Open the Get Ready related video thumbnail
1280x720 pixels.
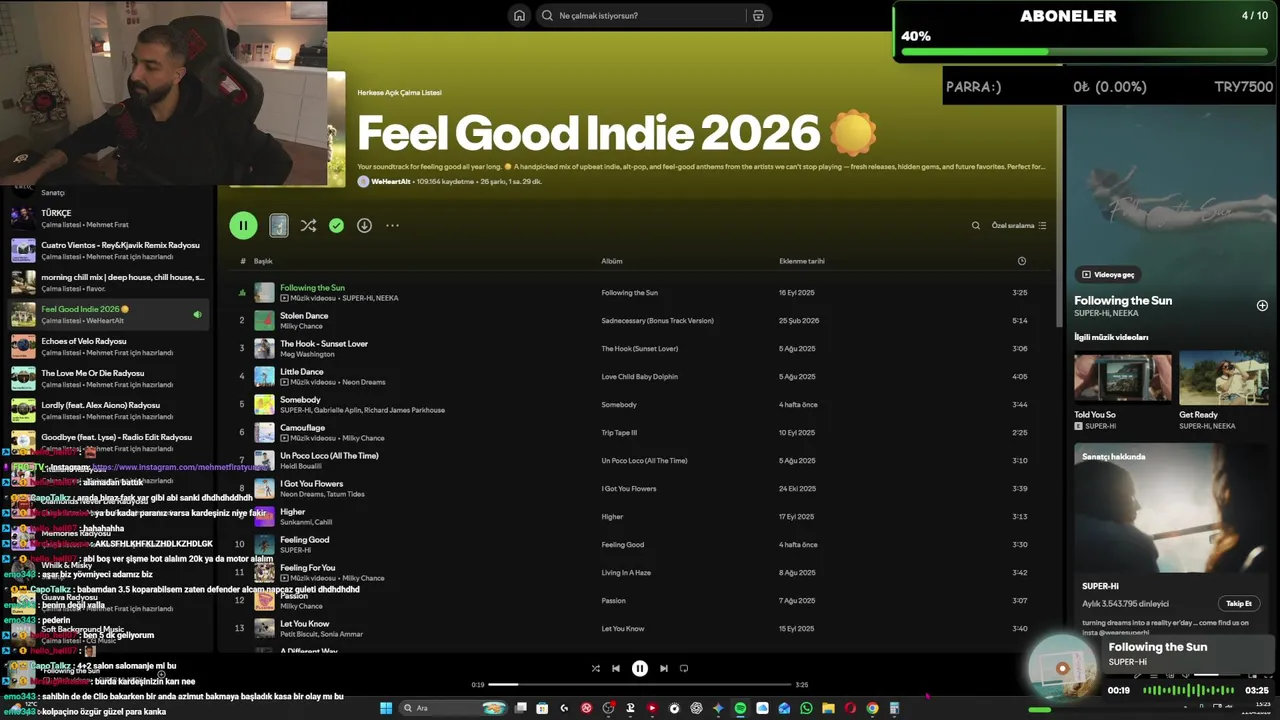tap(1224, 378)
